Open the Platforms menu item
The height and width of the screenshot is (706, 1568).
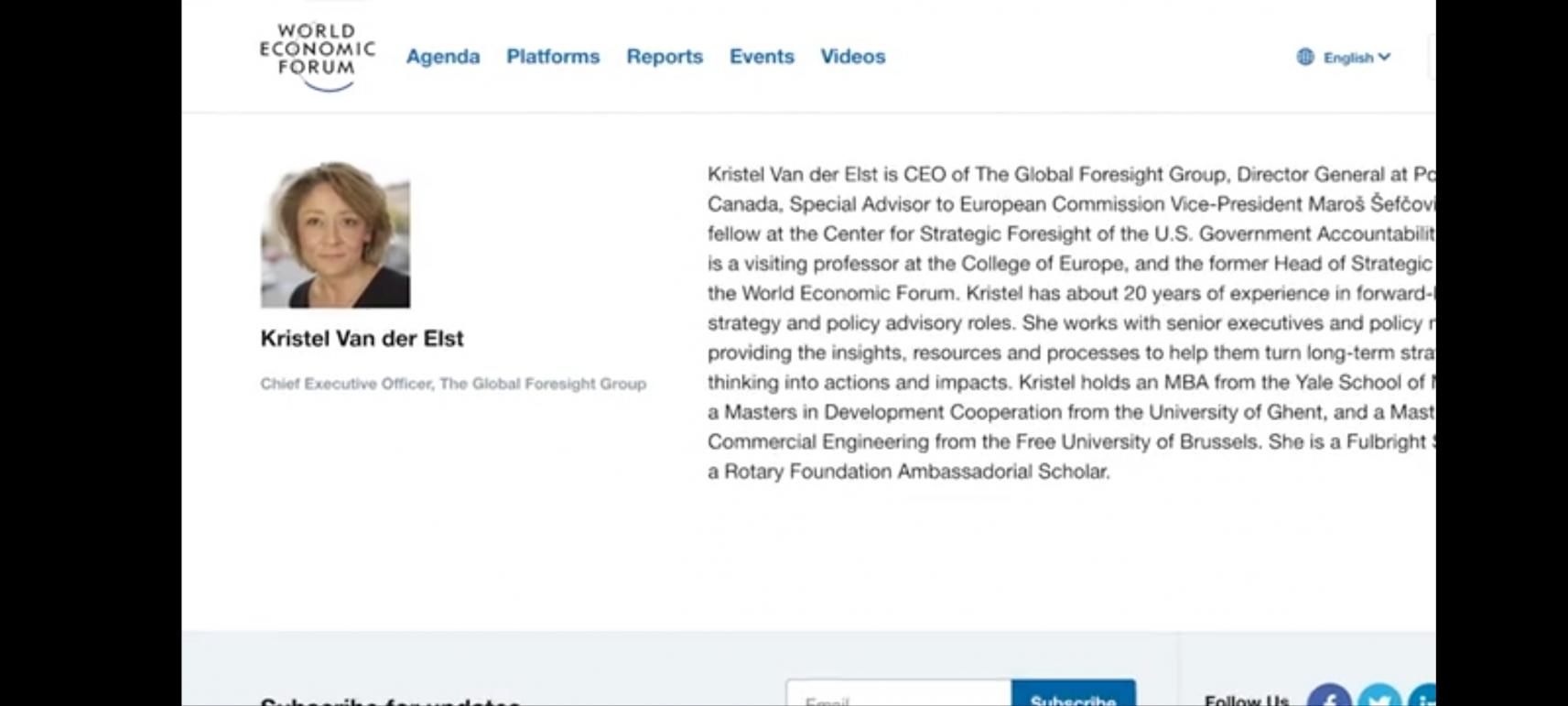[x=553, y=57]
